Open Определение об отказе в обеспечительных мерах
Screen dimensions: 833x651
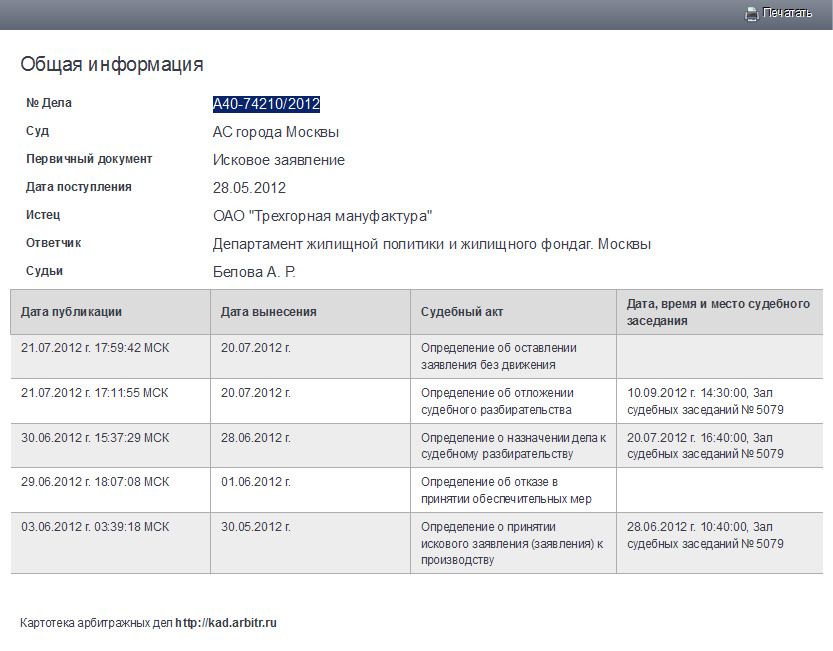point(503,490)
